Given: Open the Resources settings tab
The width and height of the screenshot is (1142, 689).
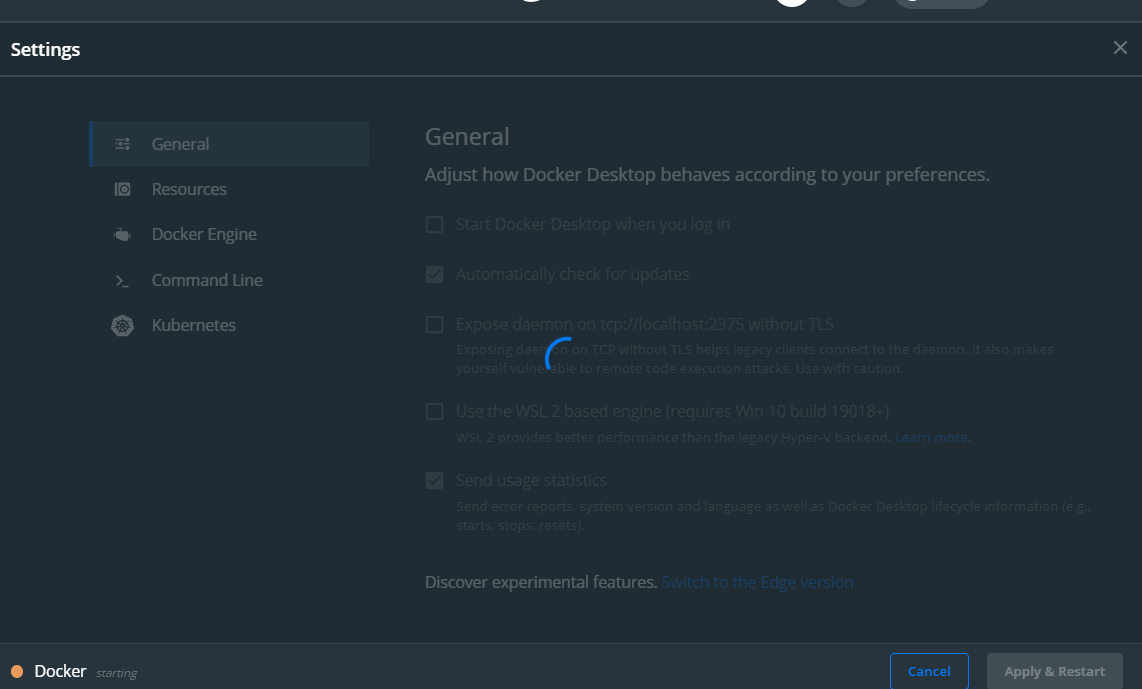Looking at the screenshot, I should click(229, 189).
